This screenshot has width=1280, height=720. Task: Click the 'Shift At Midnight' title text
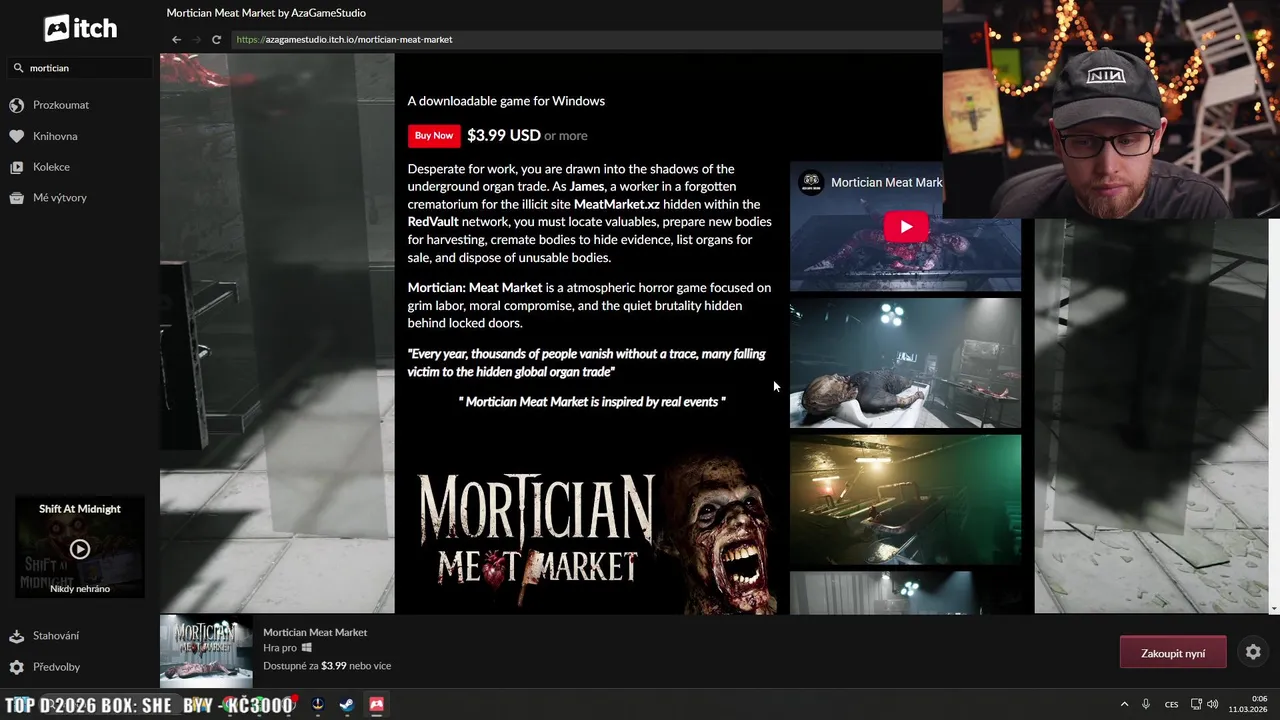click(x=80, y=509)
